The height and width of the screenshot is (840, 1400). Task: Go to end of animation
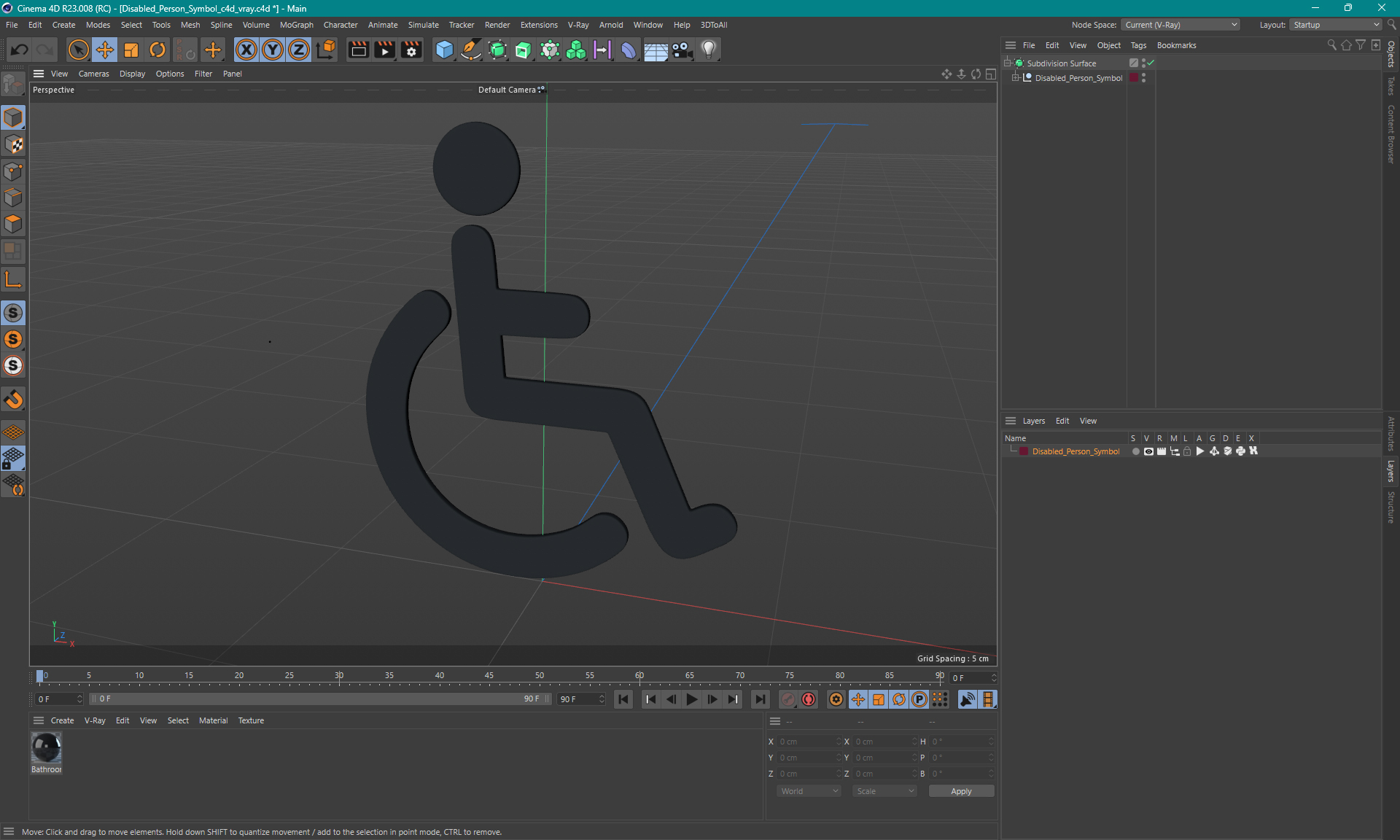[x=760, y=699]
